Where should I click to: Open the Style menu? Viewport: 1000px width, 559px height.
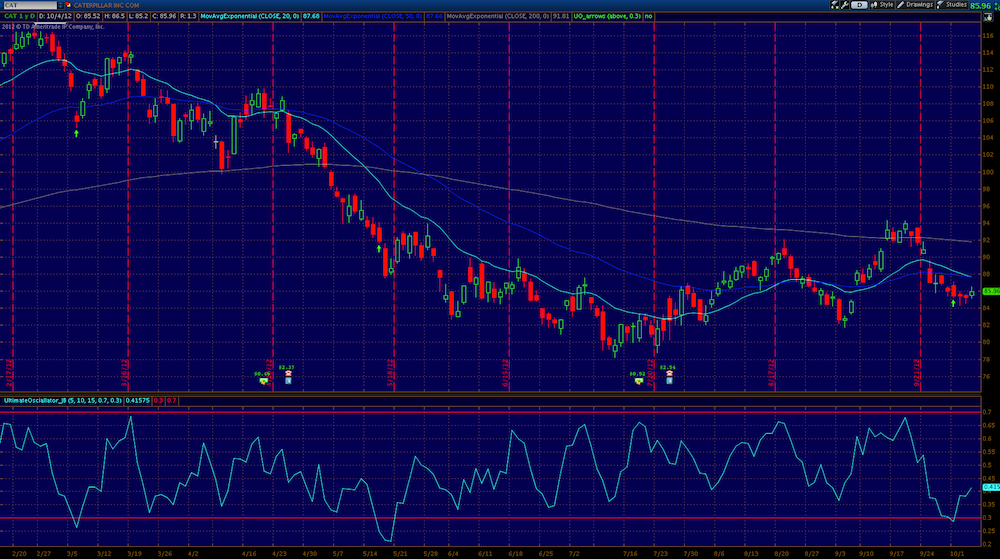[882, 4]
